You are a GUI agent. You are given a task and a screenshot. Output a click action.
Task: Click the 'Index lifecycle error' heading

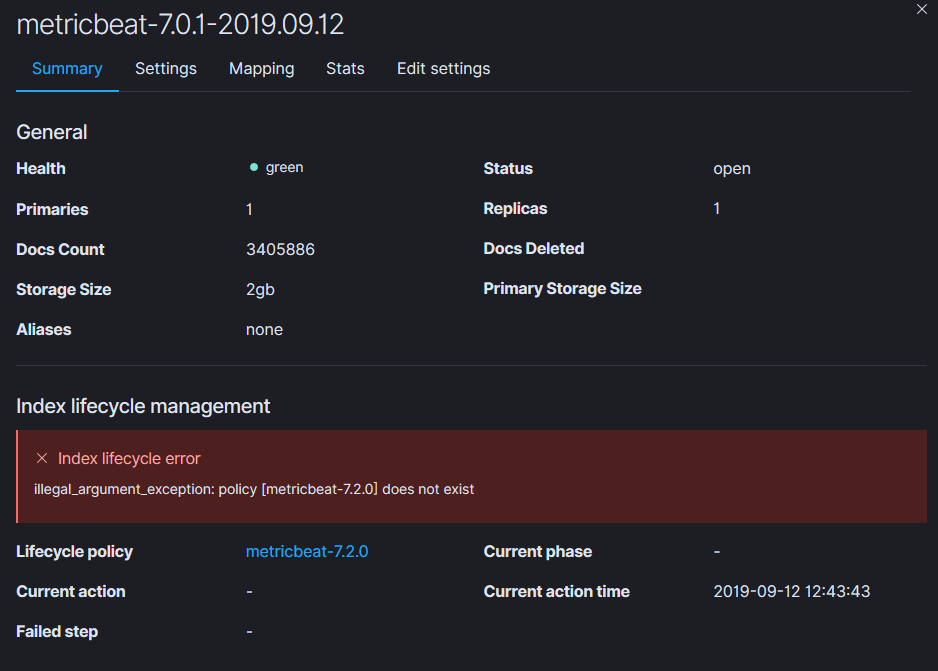pos(129,459)
